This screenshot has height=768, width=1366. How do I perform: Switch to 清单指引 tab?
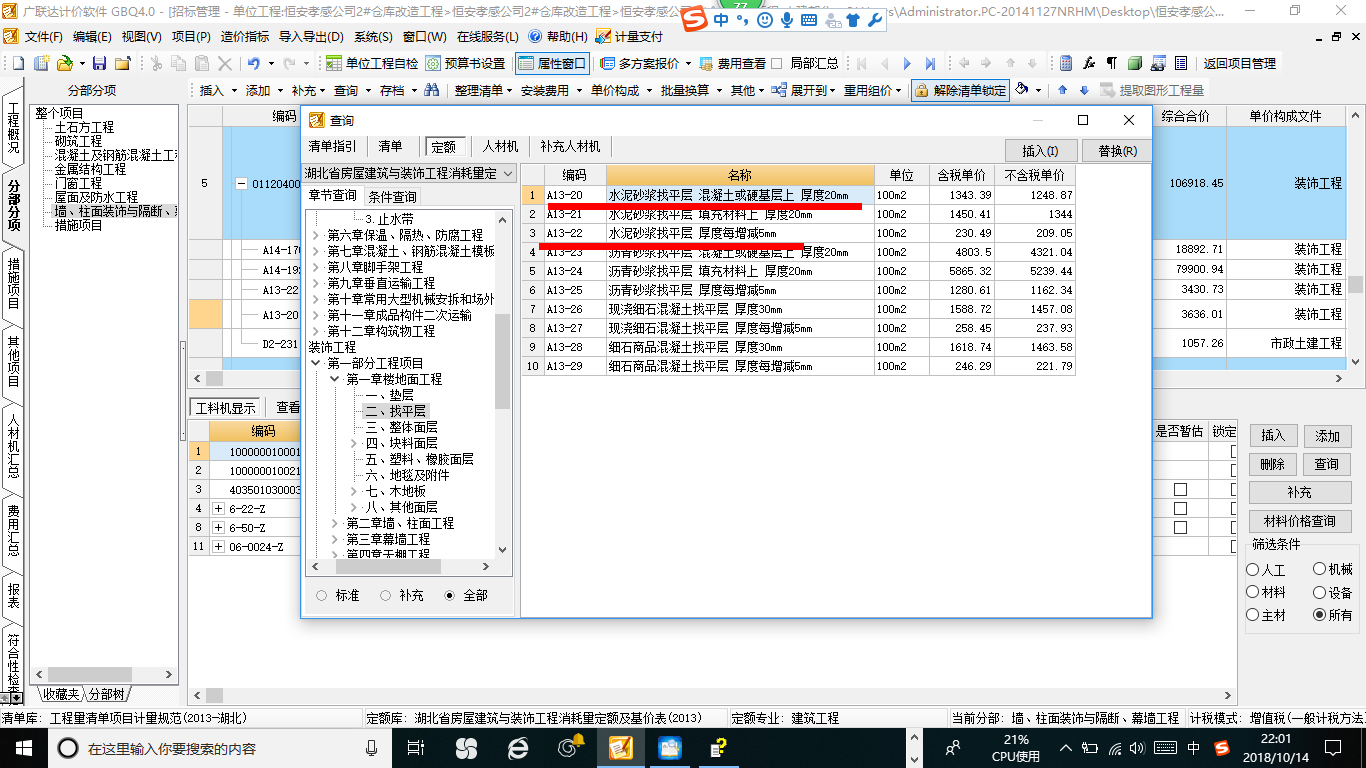tap(331, 146)
